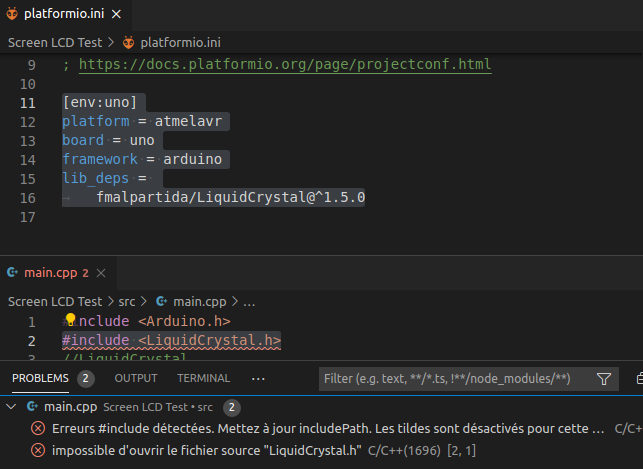Click error icon beside 'impossible d'ouvrir' message
The height and width of the screenshot is (469, 643).
tap(38, 451)
